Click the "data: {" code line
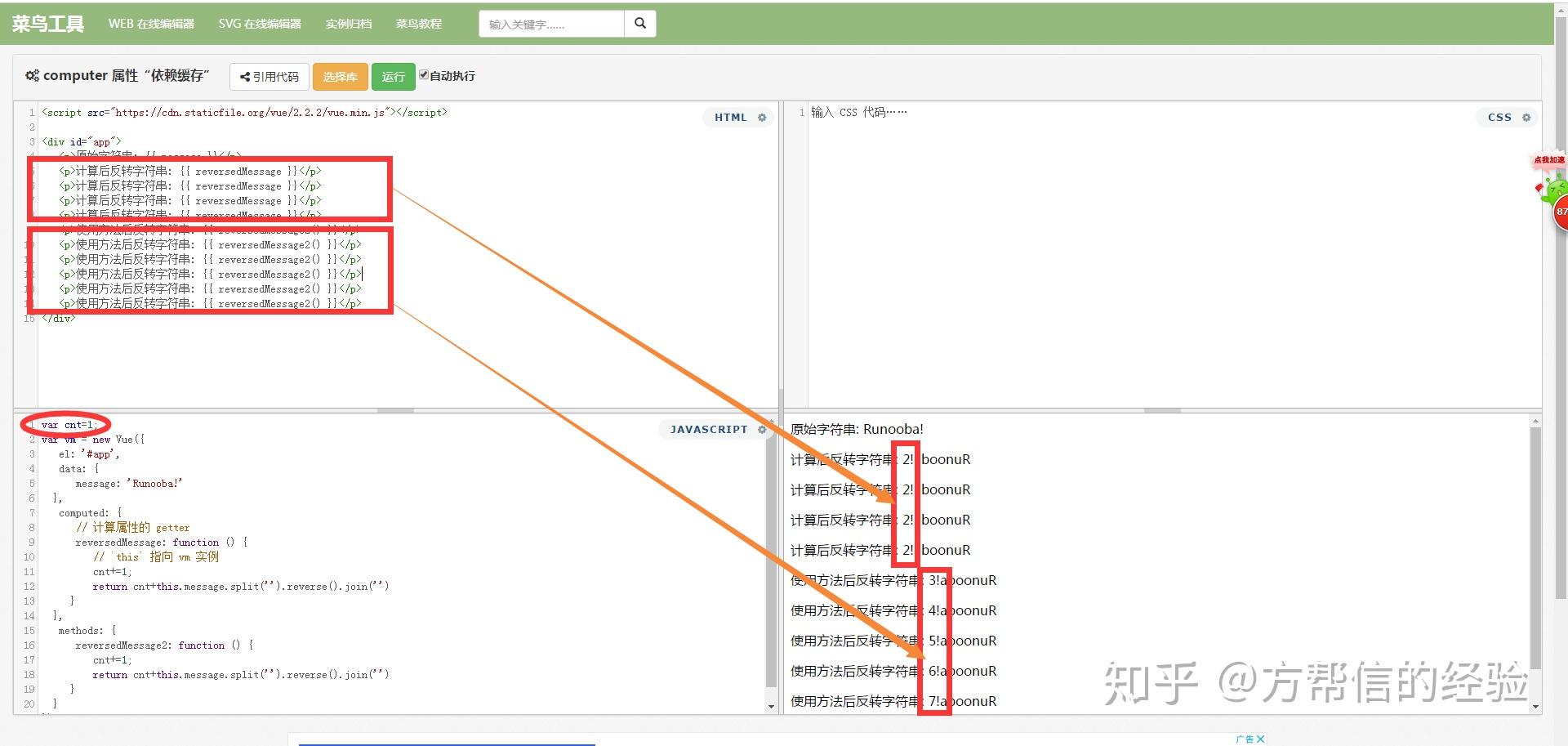The image size is (1568, 746). pos(78,468)
